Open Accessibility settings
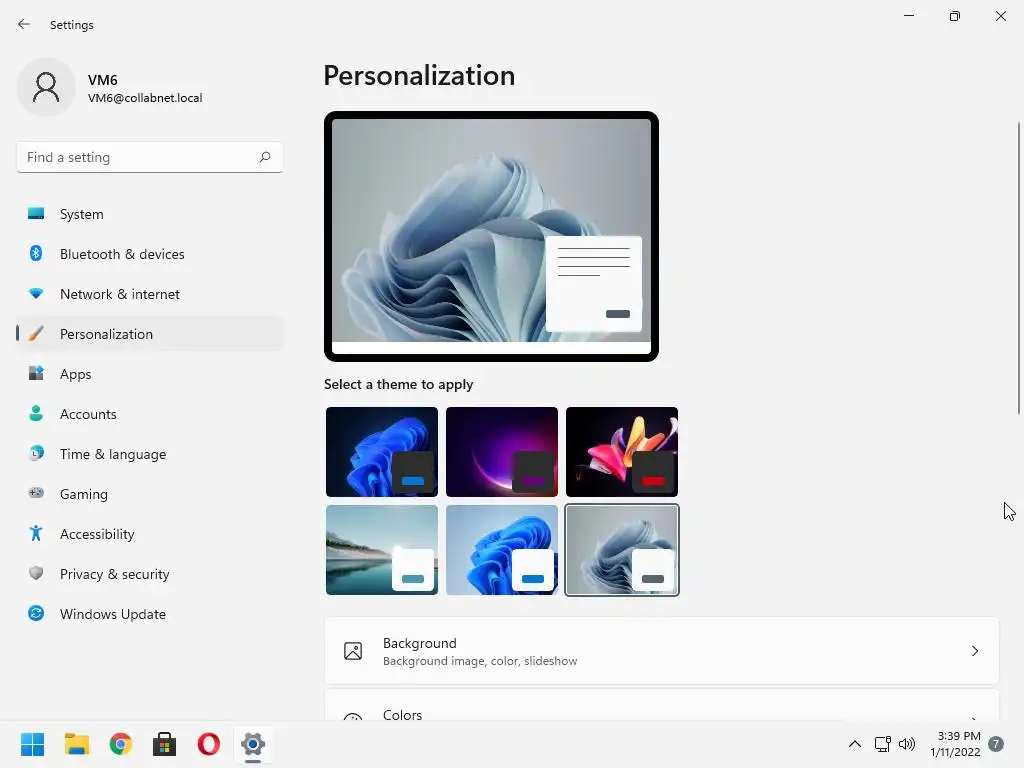The height and width of the screenshot is (768, 1024). 150,534
